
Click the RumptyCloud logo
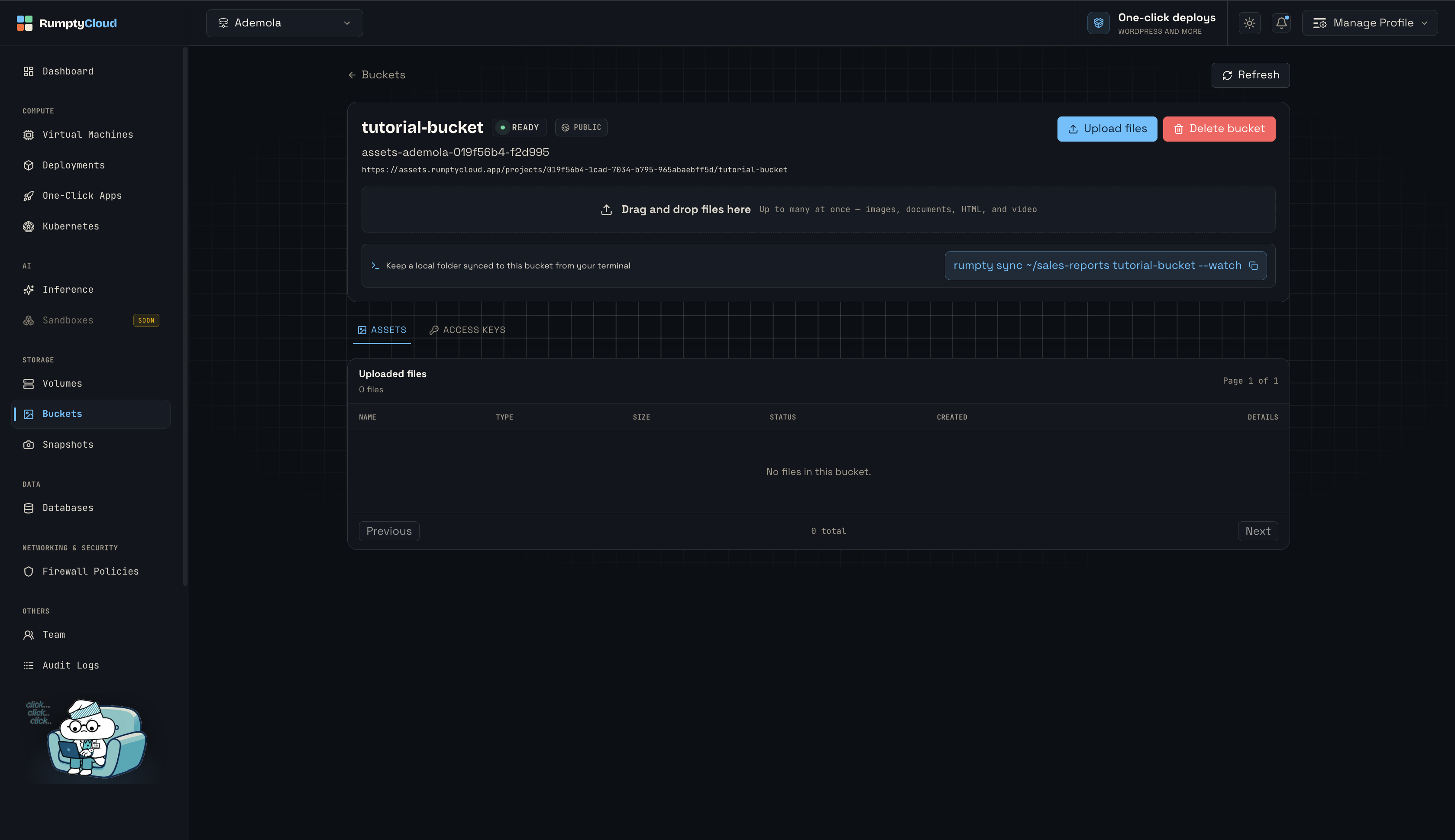tap(66, 23)
